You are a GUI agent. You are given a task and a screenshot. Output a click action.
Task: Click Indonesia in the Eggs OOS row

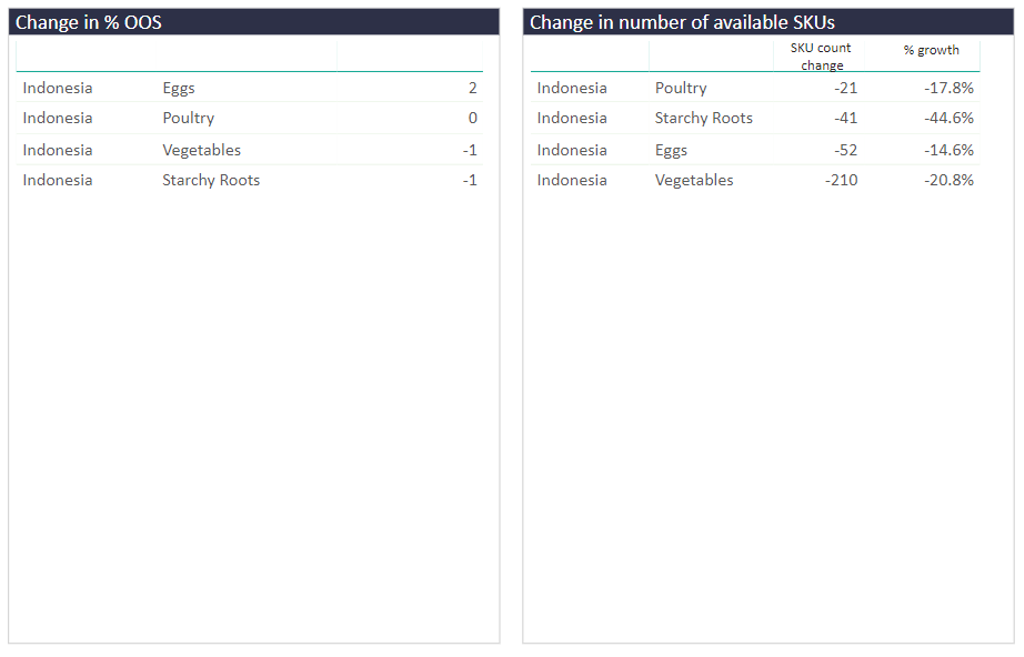click(57, 88)
